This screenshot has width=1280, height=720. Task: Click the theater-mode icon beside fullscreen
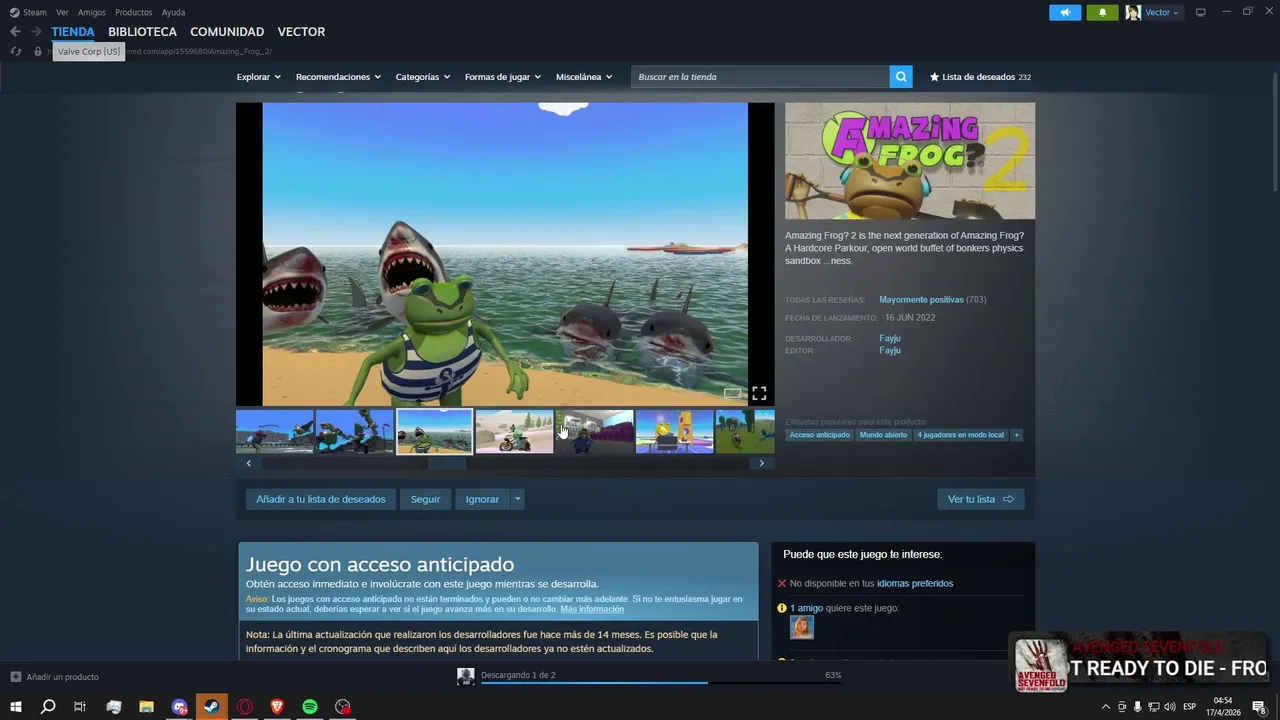pos(733,393)
